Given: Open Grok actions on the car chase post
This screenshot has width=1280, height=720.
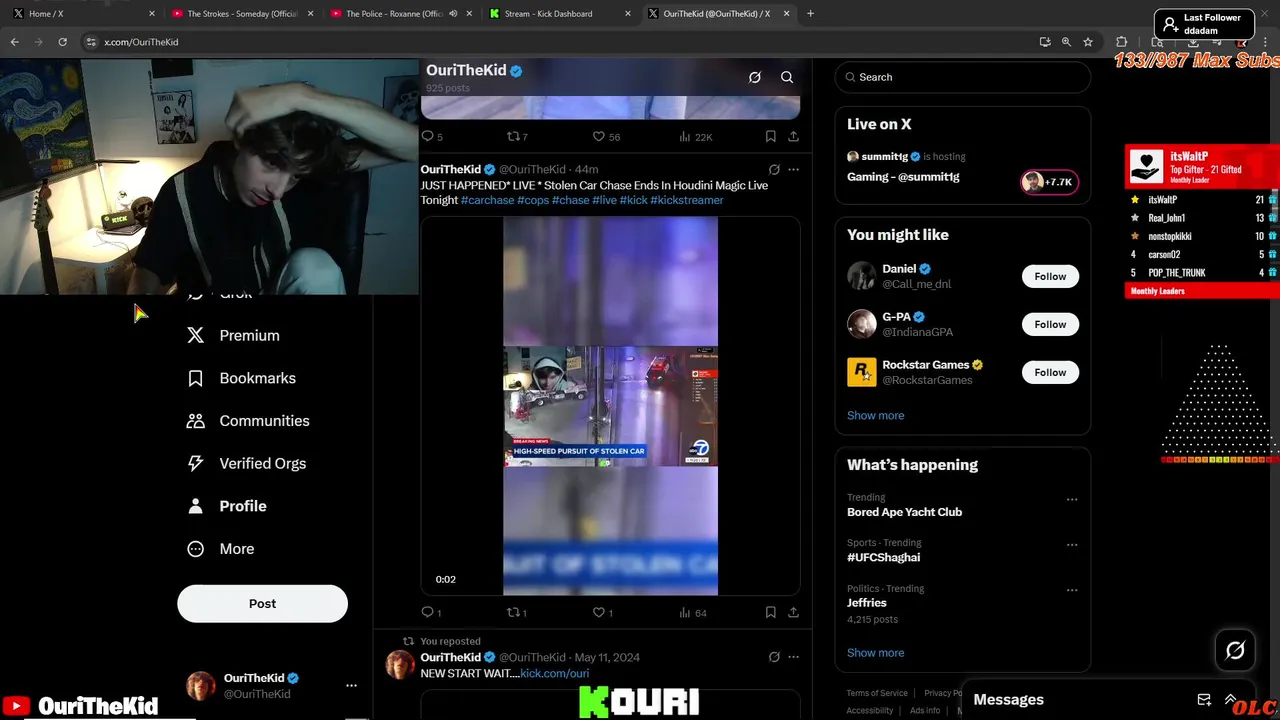Looking at the screenshot, I should point(774,169).
